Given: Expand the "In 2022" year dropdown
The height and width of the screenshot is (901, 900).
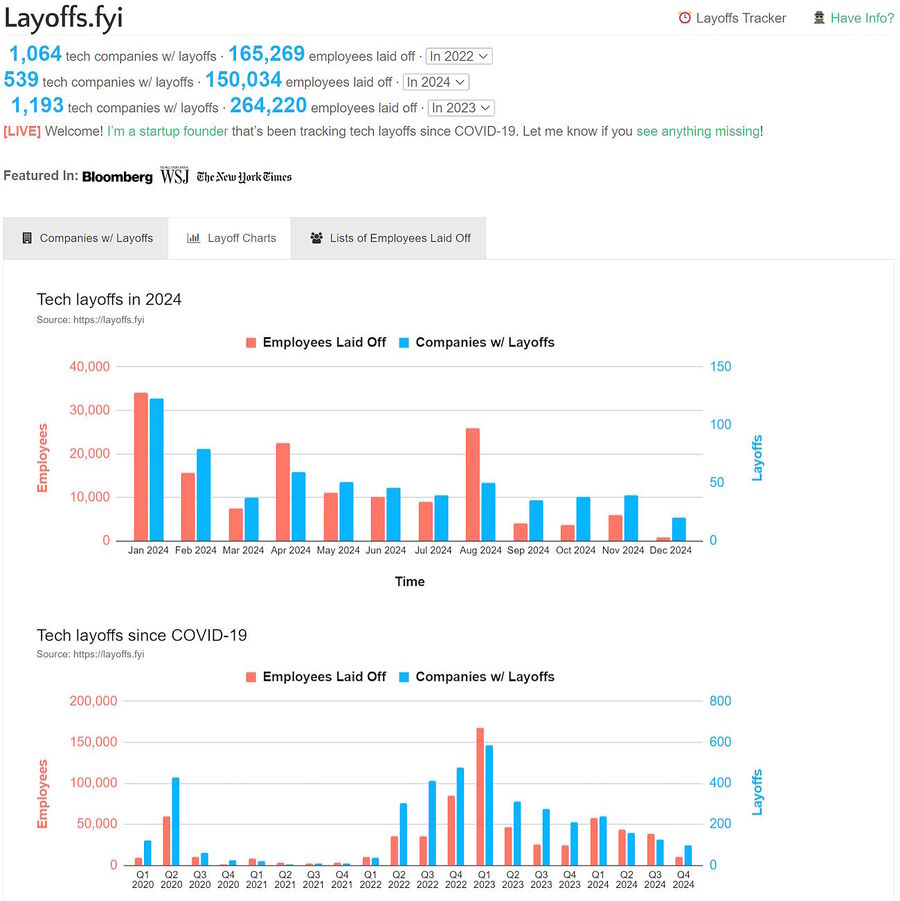Looking at the screenshot, I should coord(459,56).
